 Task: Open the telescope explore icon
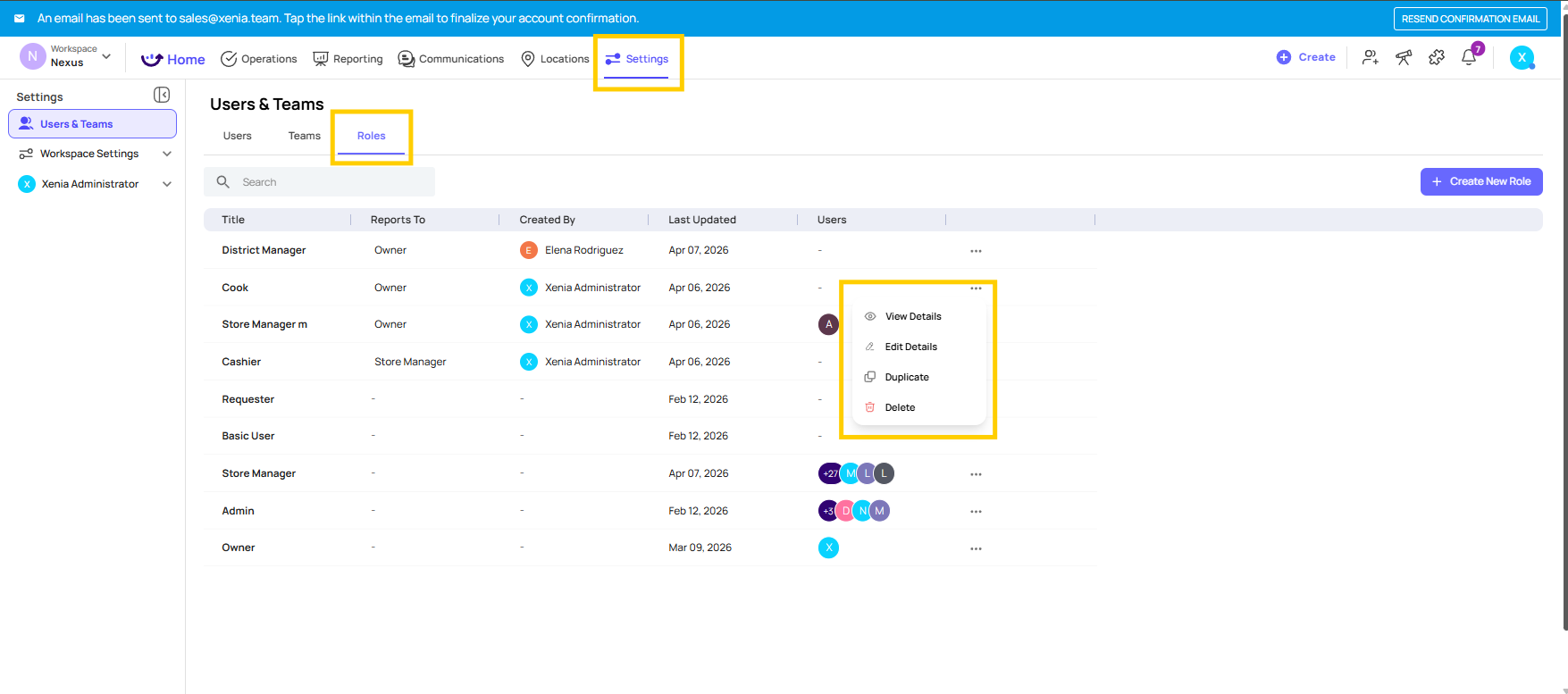tap(1404, 58)
